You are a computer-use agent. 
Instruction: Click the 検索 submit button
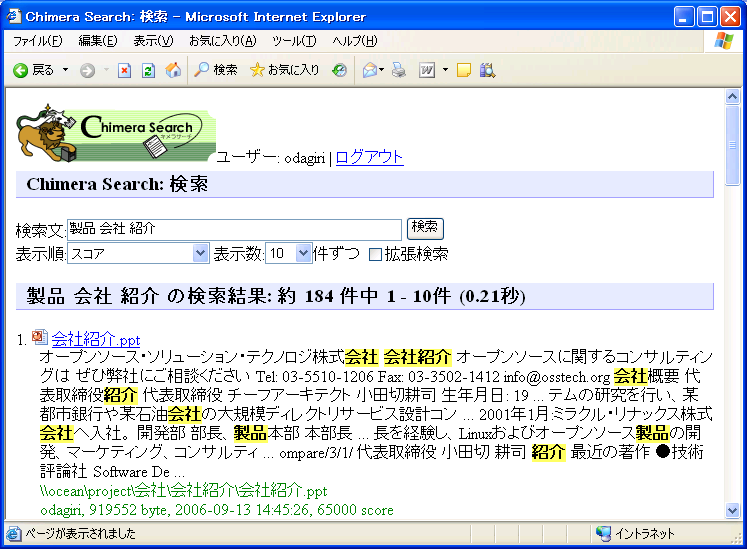[425, 229]
